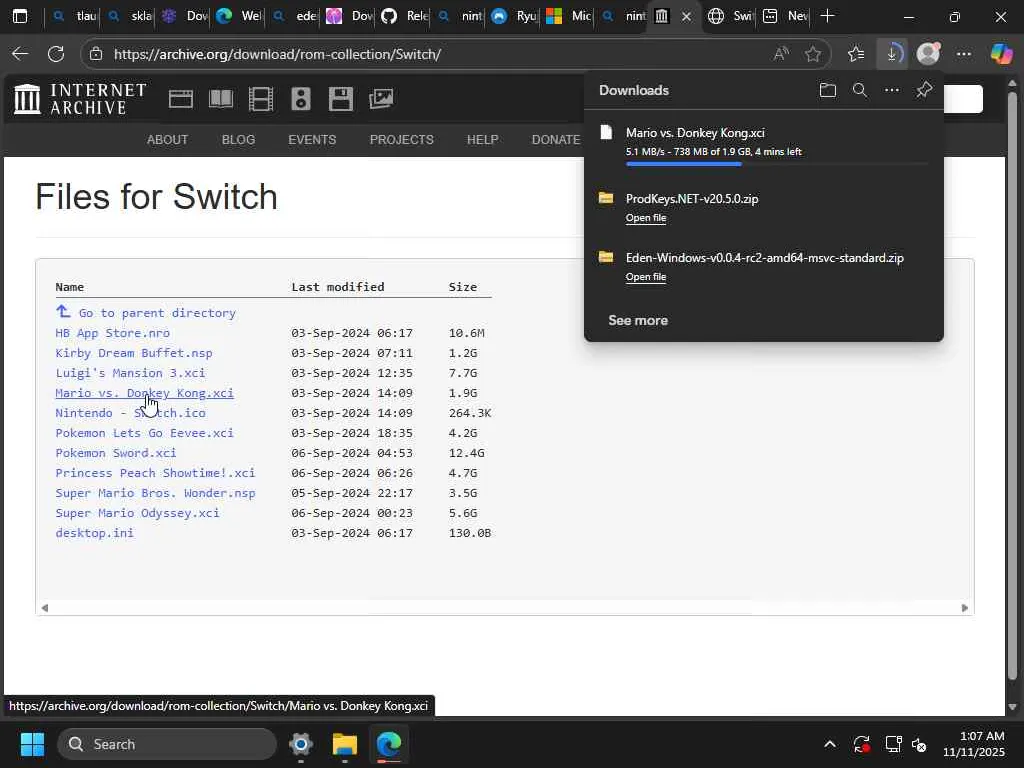
Task: Click the browser back arrow
Action: 20,54
